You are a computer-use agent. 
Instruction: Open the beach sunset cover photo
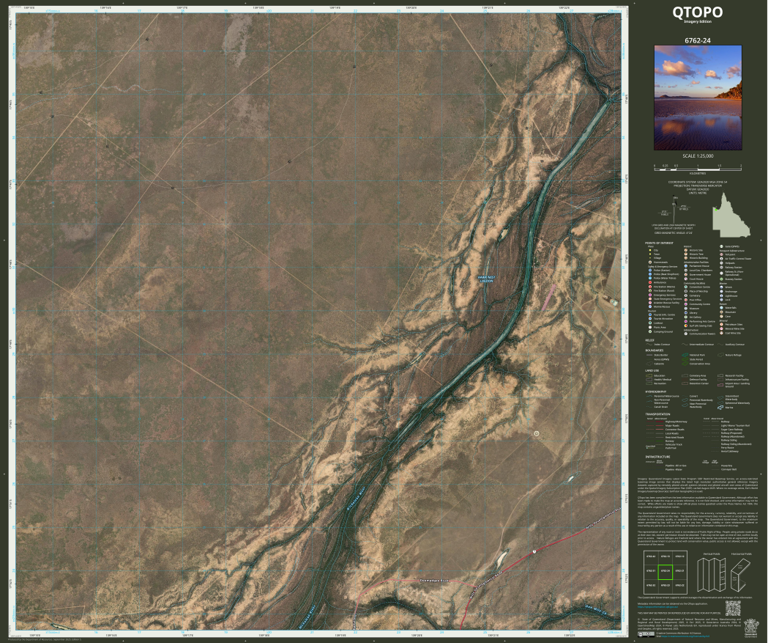697,98
